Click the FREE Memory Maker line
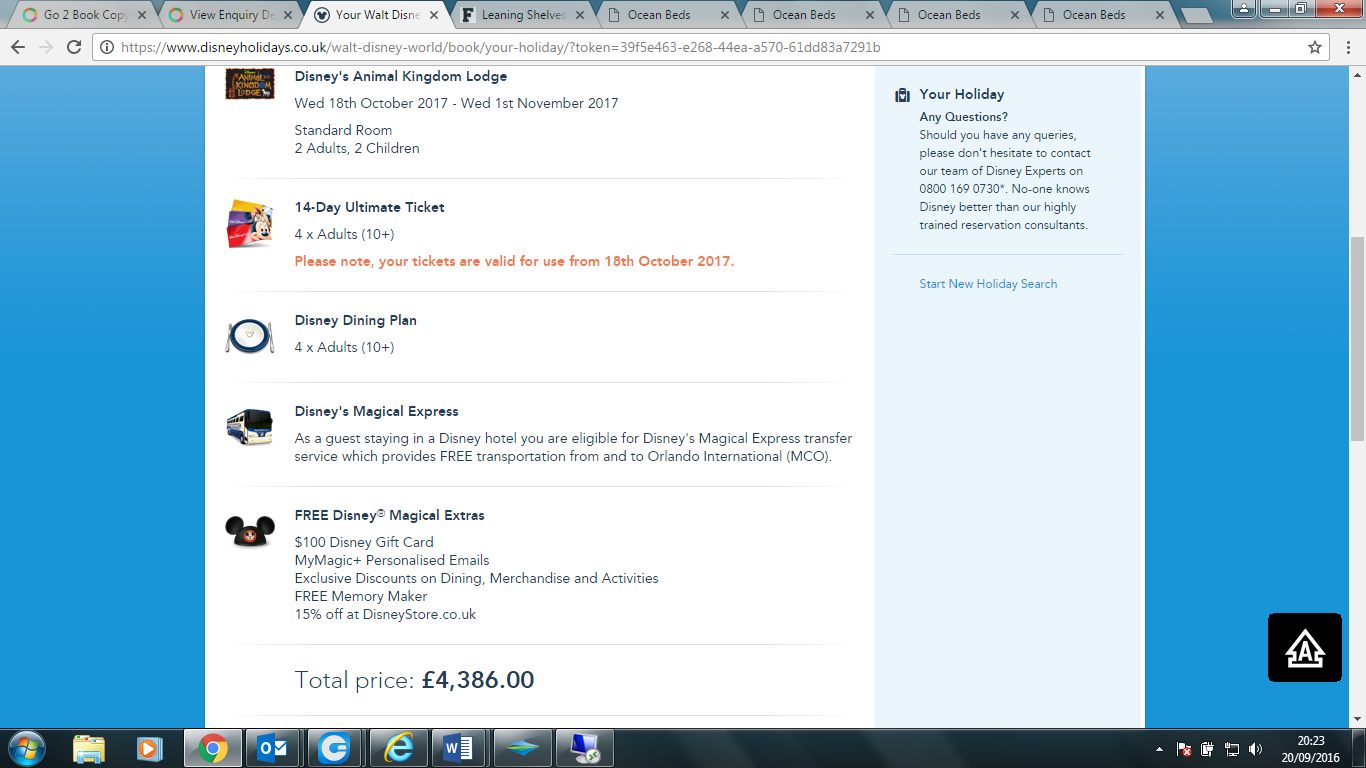The height and width of the screenshot is (768, 1366). click(361, 596)
